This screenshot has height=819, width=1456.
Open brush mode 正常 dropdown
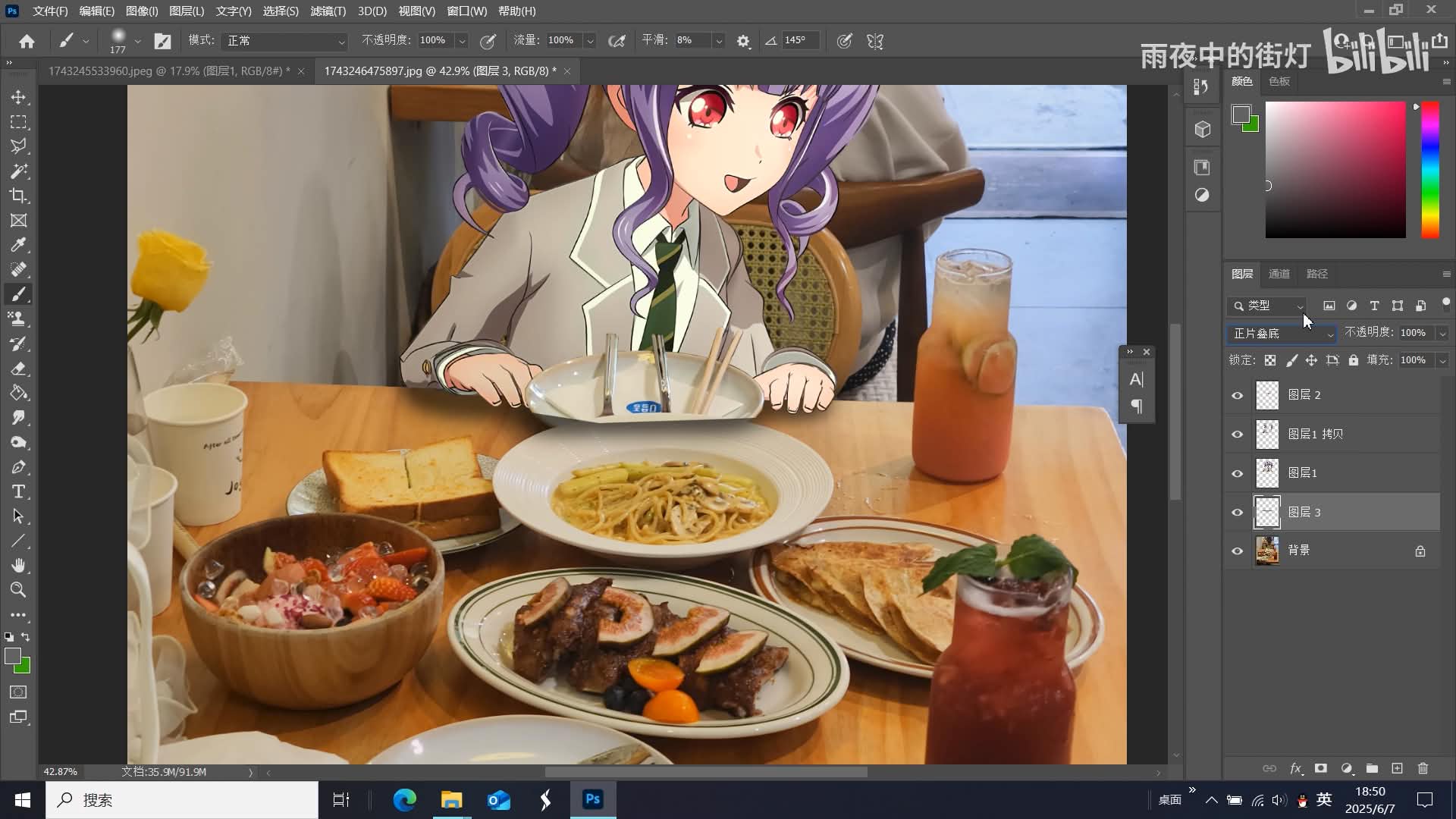285,41
